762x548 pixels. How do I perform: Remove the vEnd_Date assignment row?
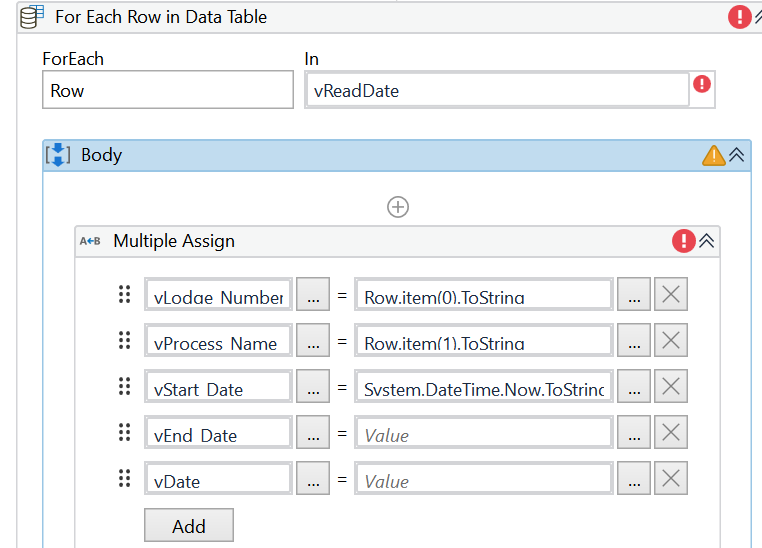(x=671, y=434)
